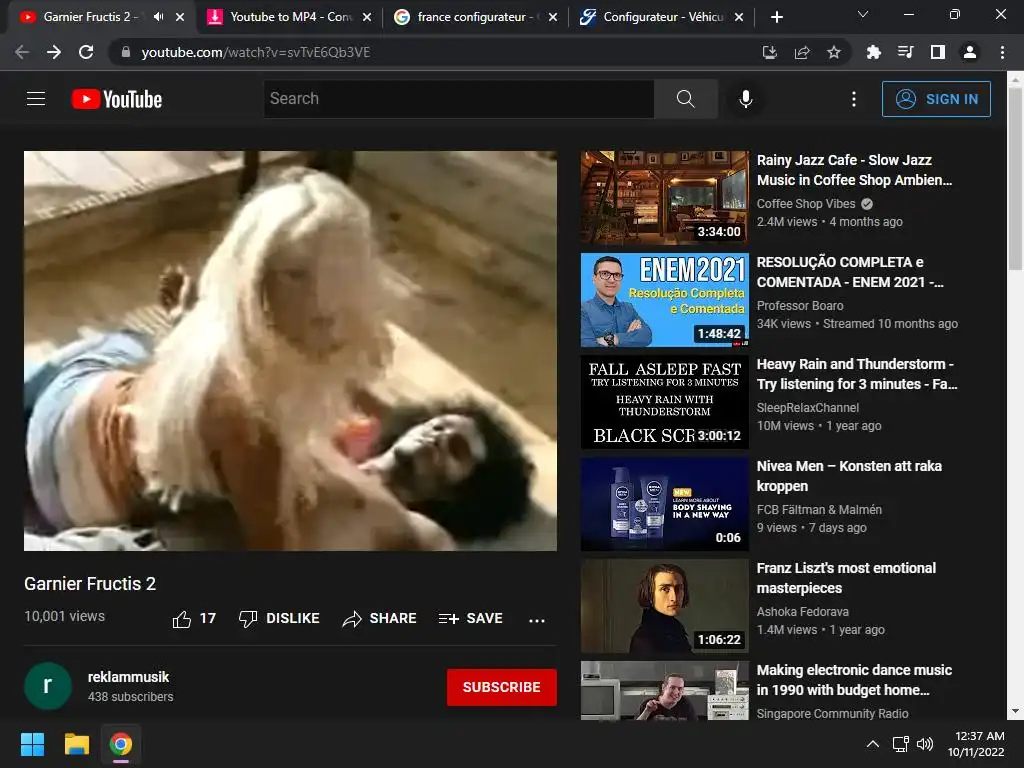Start voice search with the microphone icon
Image resolution: width=1024 pixels, height=768 pixels.
click(745, 99)
